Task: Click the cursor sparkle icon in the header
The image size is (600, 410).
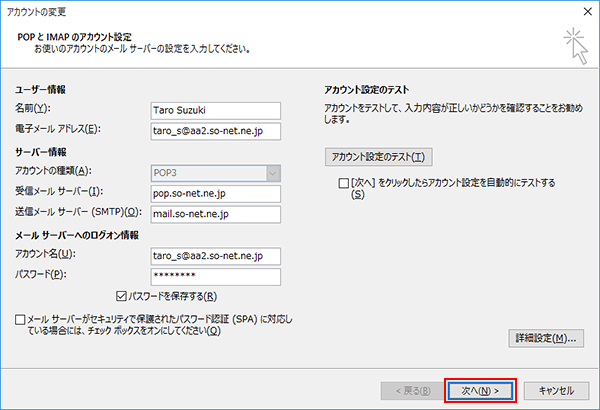Action: tap(575, 41)
